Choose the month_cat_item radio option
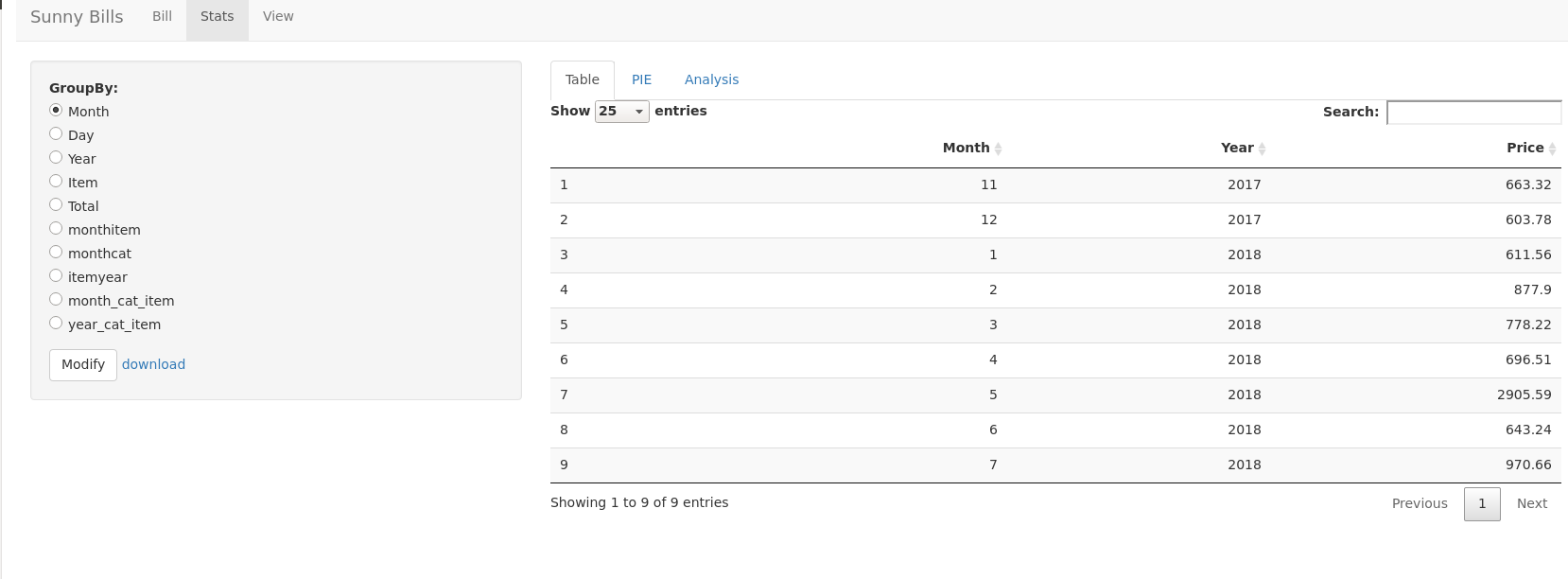Viewport: 1568px width, 579px height. click(x=56, y=299)
